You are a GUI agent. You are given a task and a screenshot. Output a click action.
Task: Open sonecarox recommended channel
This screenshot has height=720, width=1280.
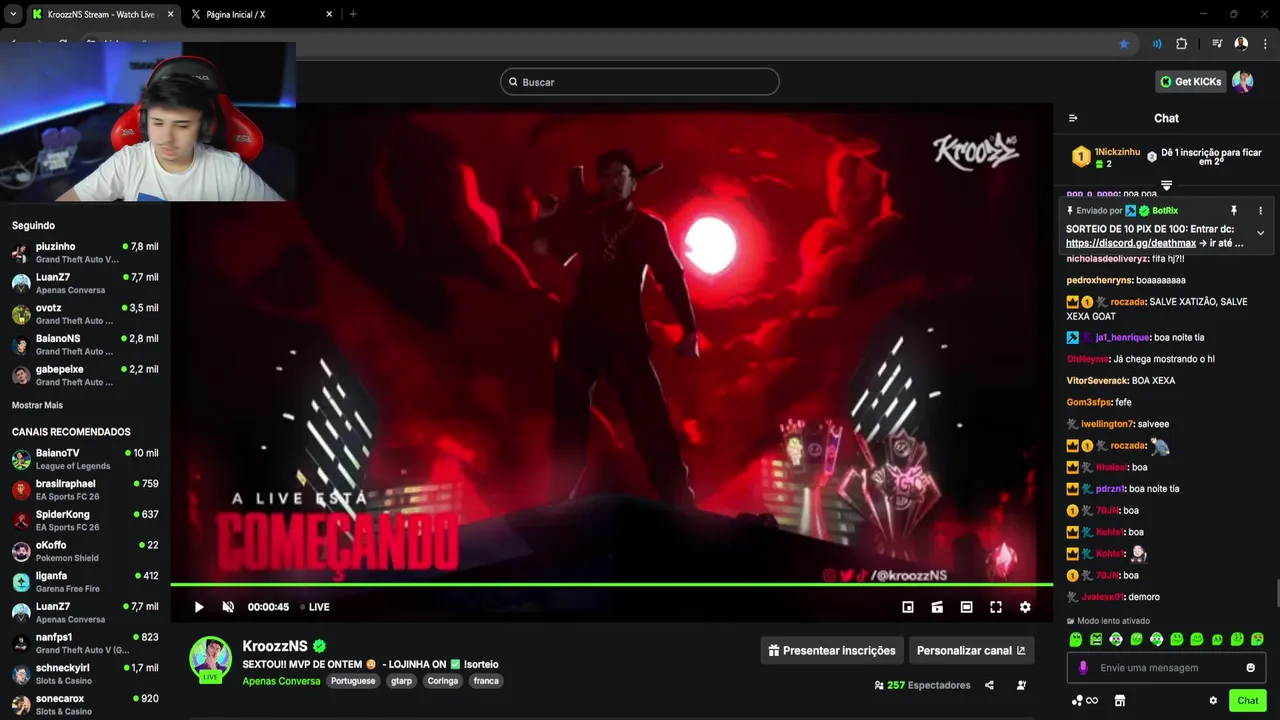point(85,705)
